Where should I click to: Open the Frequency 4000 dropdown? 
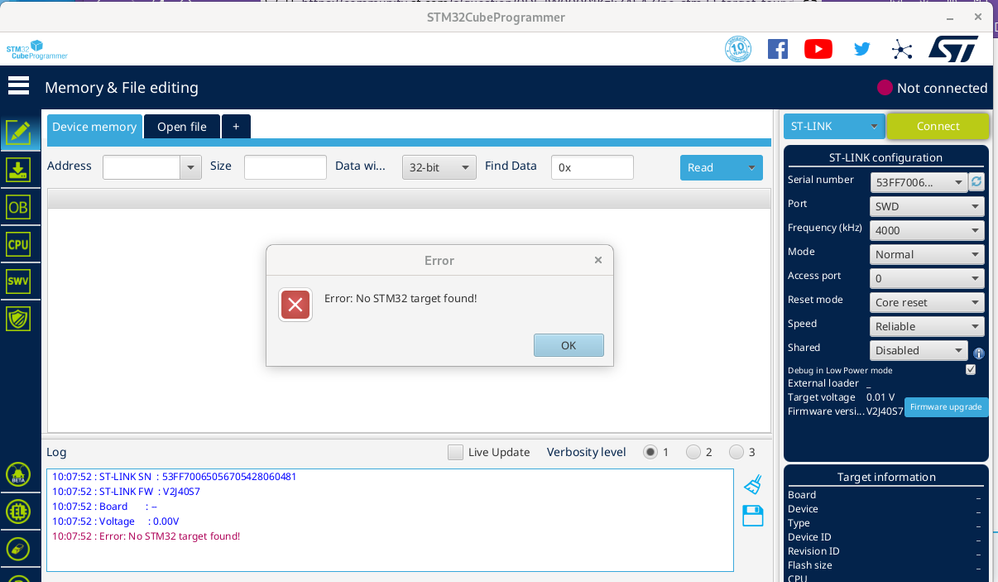(927, 231)
